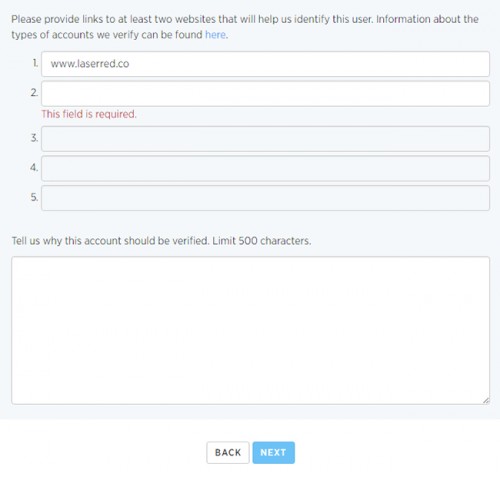Select the empty second website link field
This screenshot has width=500, height=480.
point(265,93)
